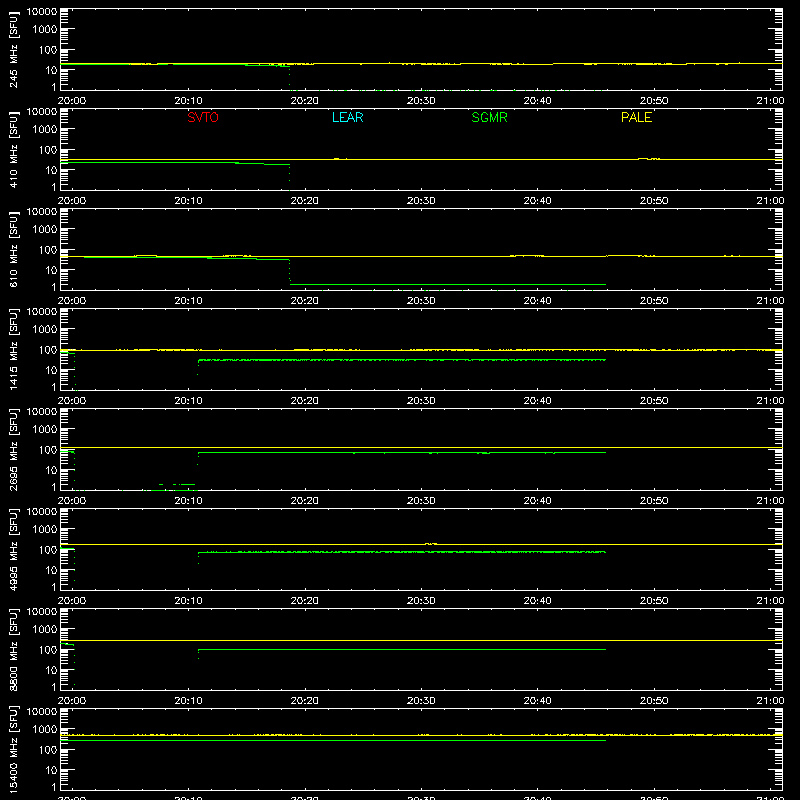Click the 100 tick value on the 4995 MHz plot
This screenshot has width=800, height=800.
click(x=48, y=550)
